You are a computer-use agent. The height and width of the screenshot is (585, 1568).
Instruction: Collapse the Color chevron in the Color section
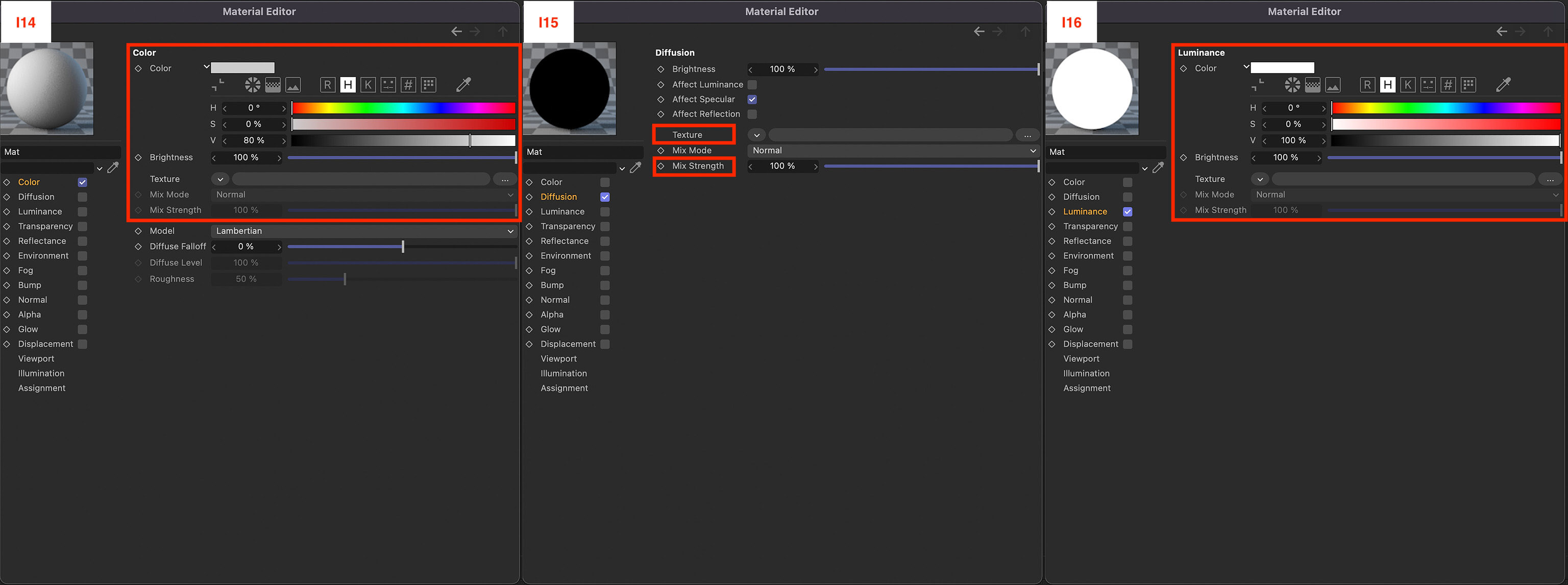206,66
